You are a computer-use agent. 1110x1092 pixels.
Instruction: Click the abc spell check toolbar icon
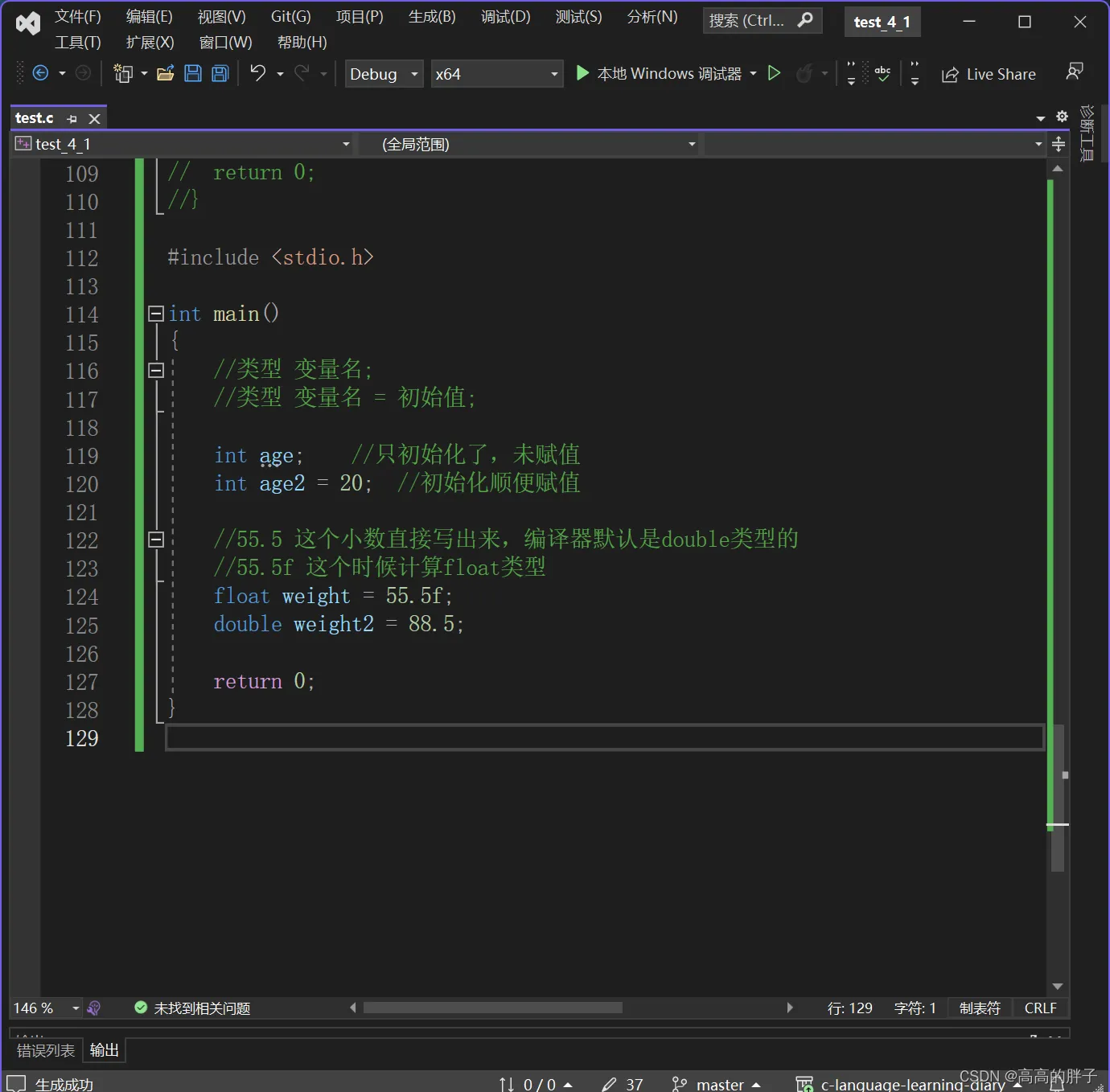(x=882, y=73)
